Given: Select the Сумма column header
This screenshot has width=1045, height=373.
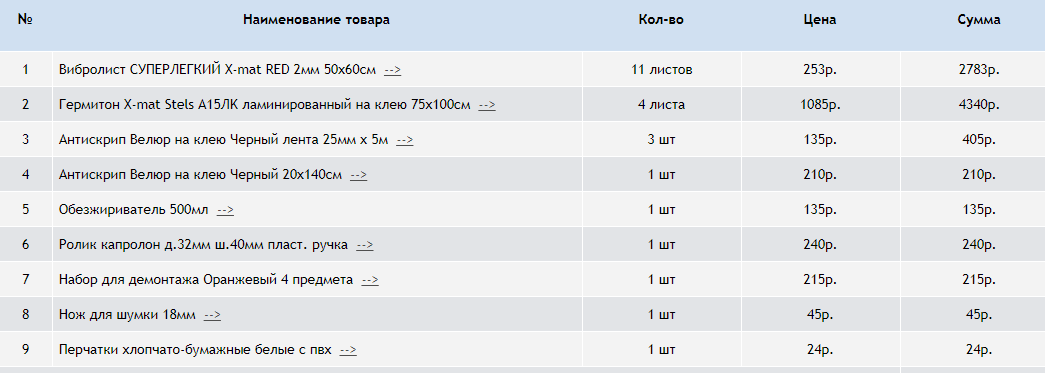Looking at the screenshot, I should pyautogui.click(x=979, y=20).
